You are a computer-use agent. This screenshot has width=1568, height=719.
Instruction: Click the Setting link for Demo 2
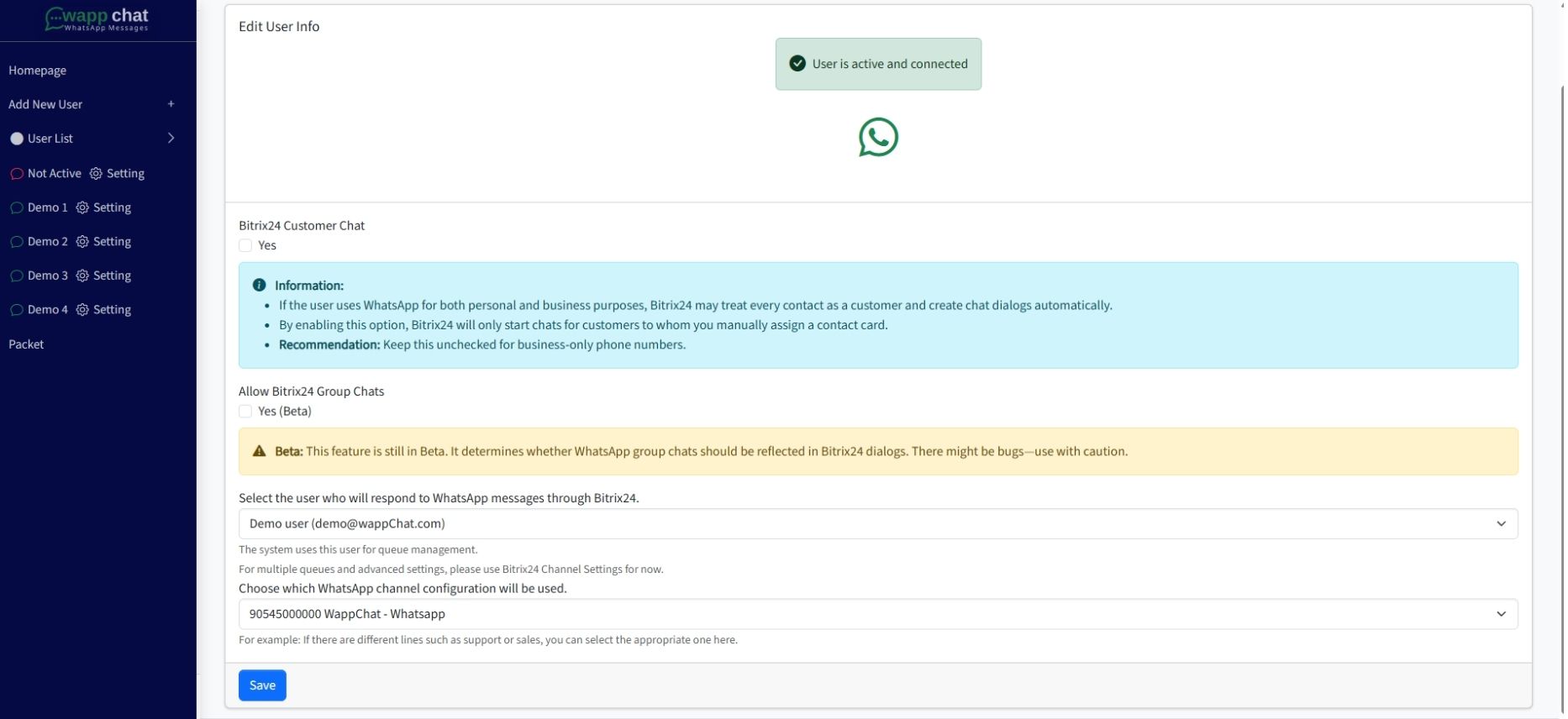tap(112, 242)
